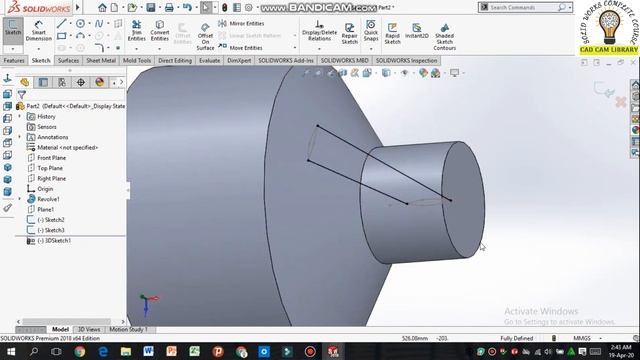Show more manager tabs arrow
Image resolution: width=640 pixels, height=360 pixels.
121,82
